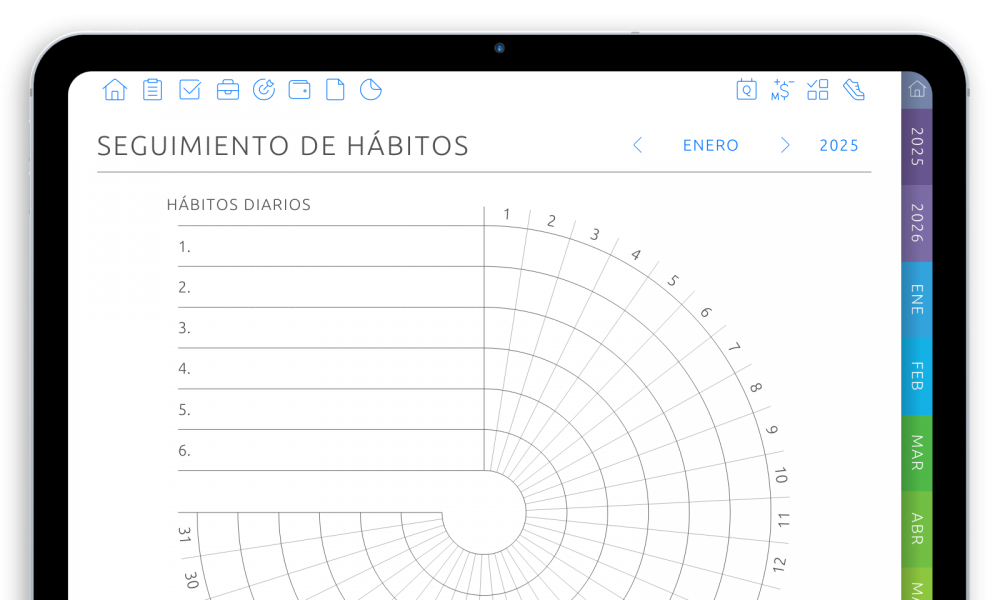Open the checklist grid icon
The height and width of the screenshot is (600, 1000).
[x=818, y=90]
